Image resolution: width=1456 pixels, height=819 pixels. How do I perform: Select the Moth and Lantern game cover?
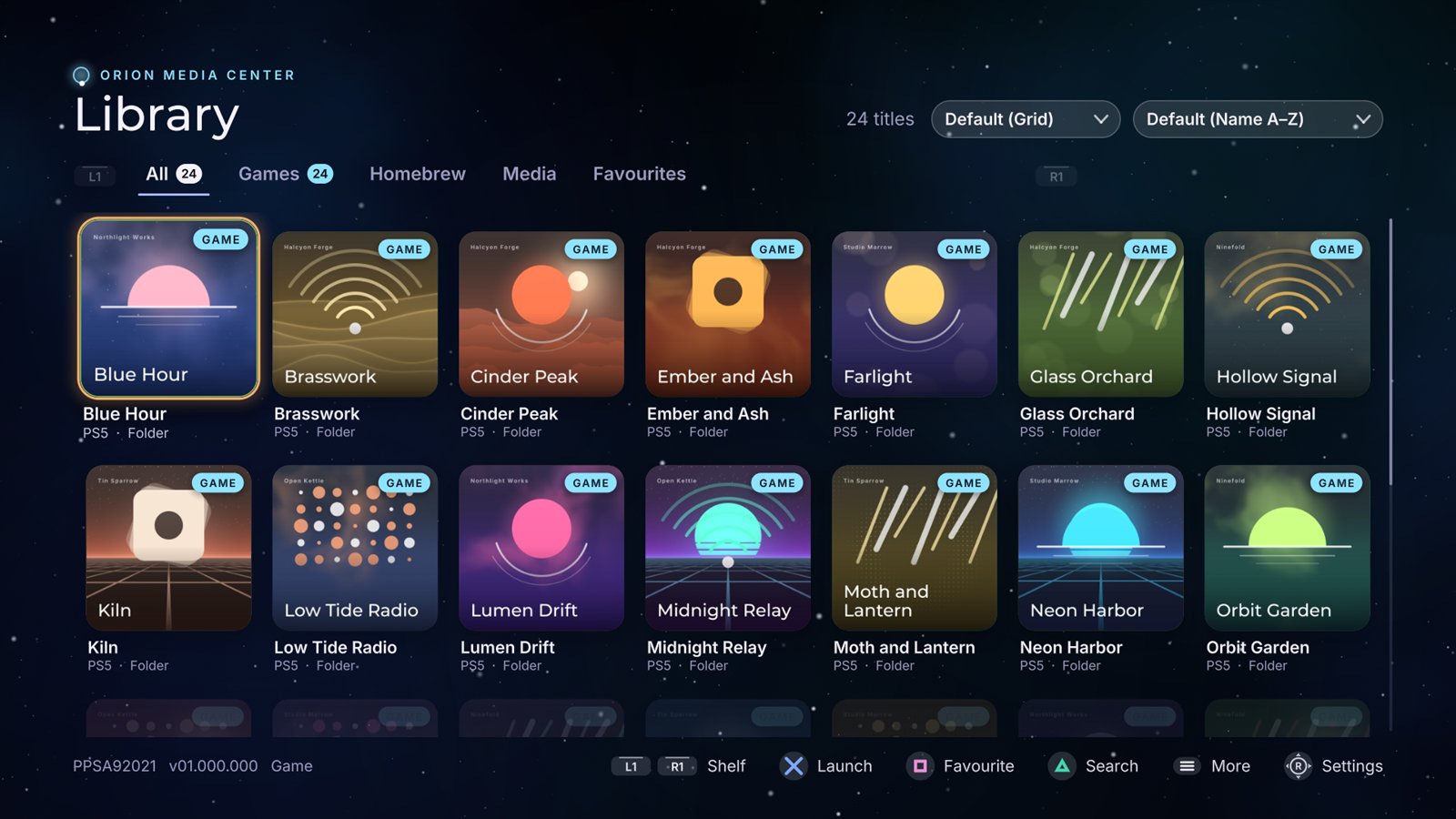pyautogui.click(x=915, y=548)
